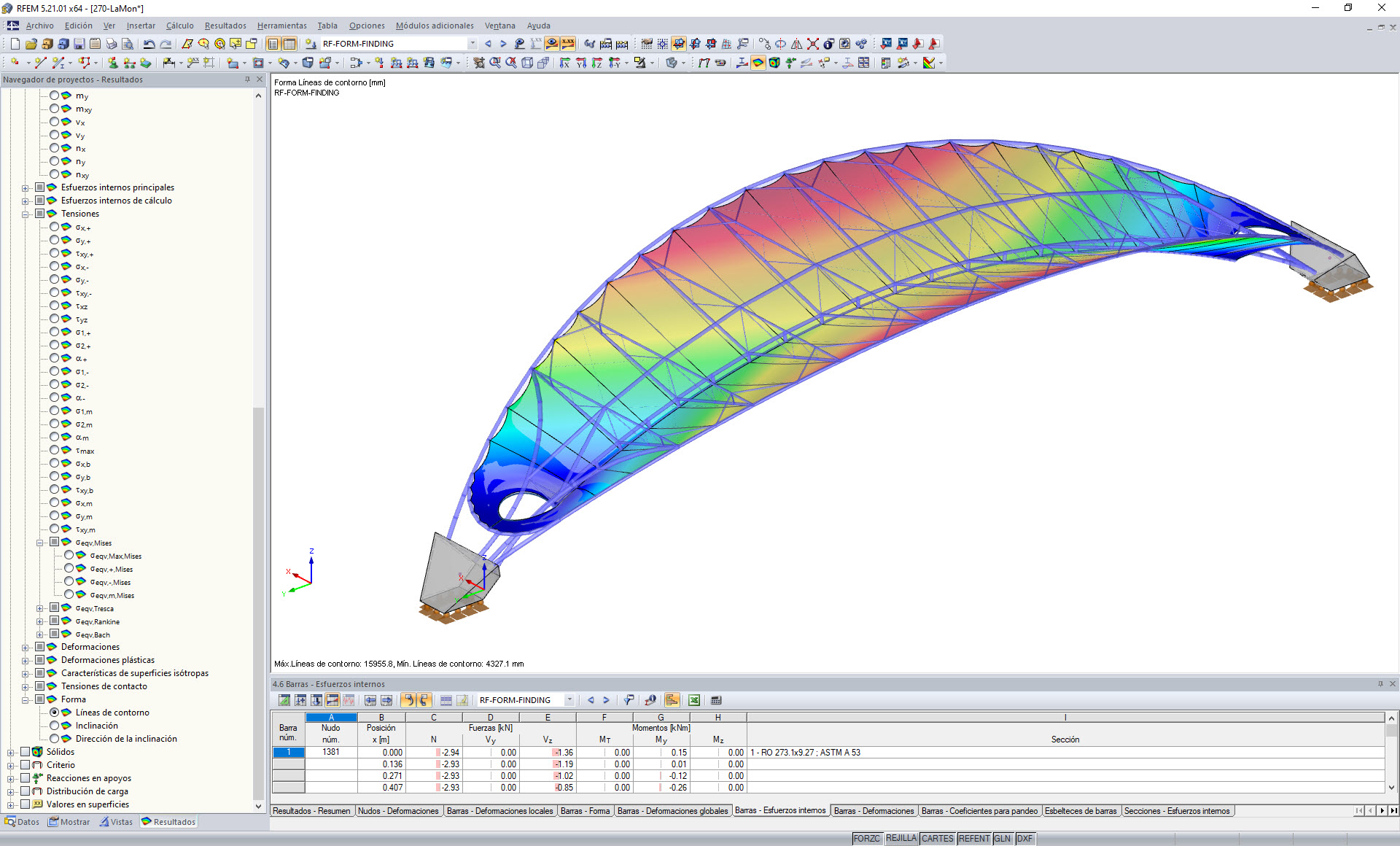The image size is (1400, 846).
Task: Click the Save file toolbar icon
Action: tap(79, 44)
